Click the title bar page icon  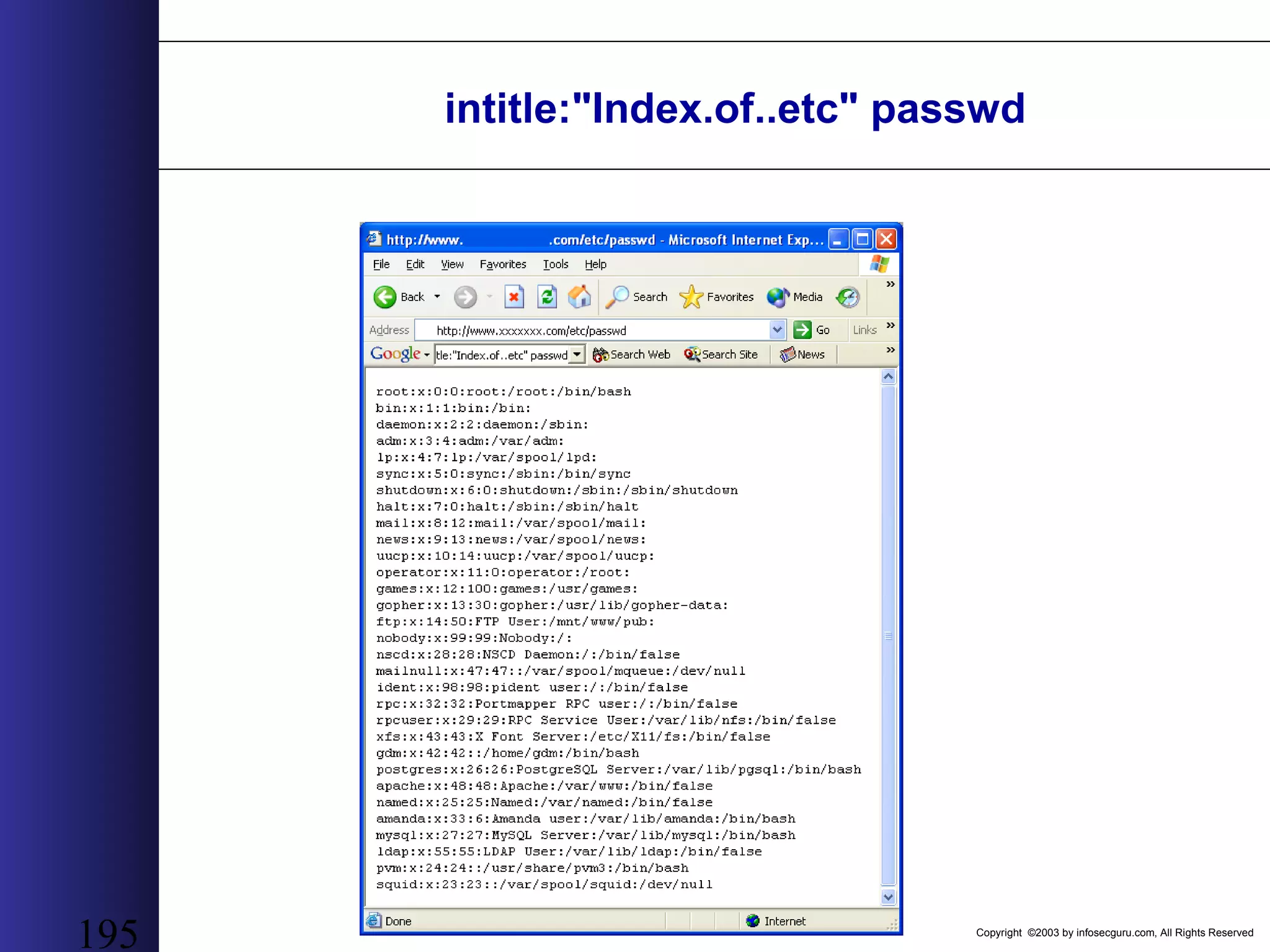pos(373,239)
